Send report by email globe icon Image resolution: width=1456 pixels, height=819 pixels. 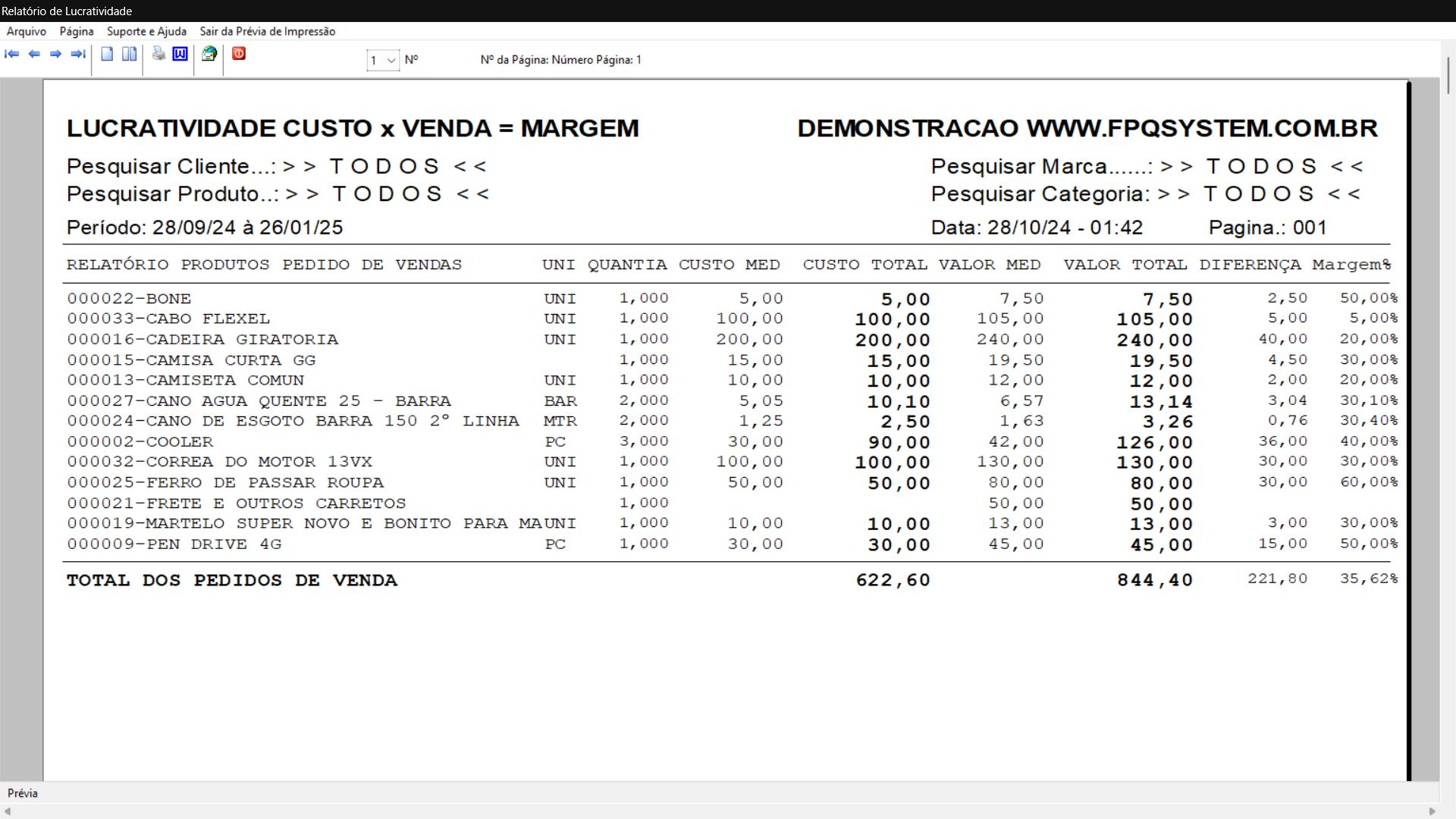(x=209, y=54)
